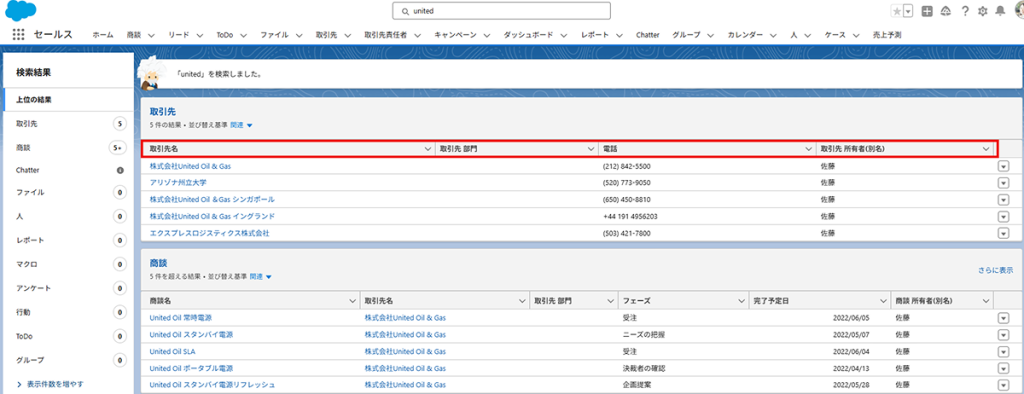Open the 取引先 sort order 関連 dropdown

(242, 125)
